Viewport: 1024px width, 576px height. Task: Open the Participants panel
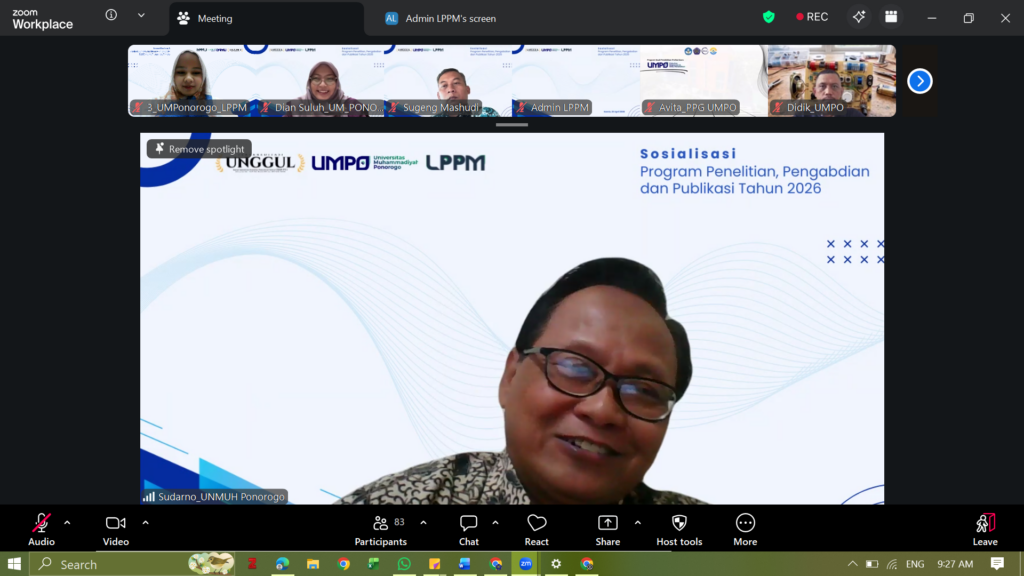tap(381, 528)
